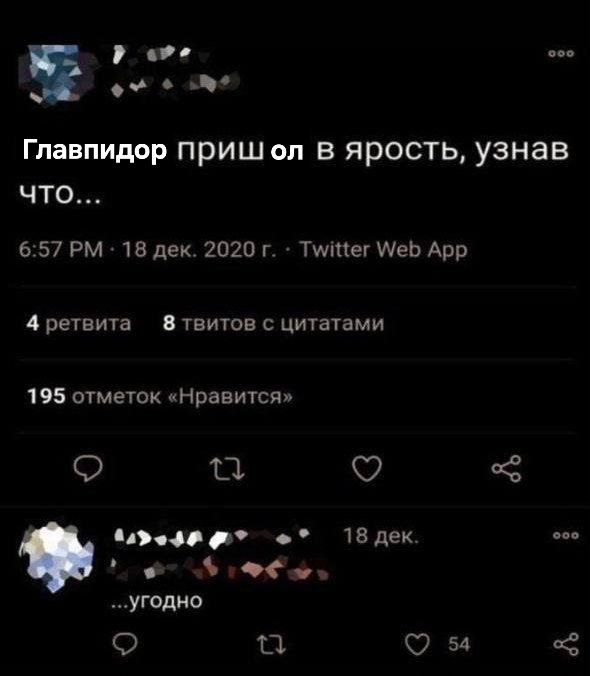Click the Twitter Web App source link
This screenshot has width=590, height=676.
pos(383,249)
